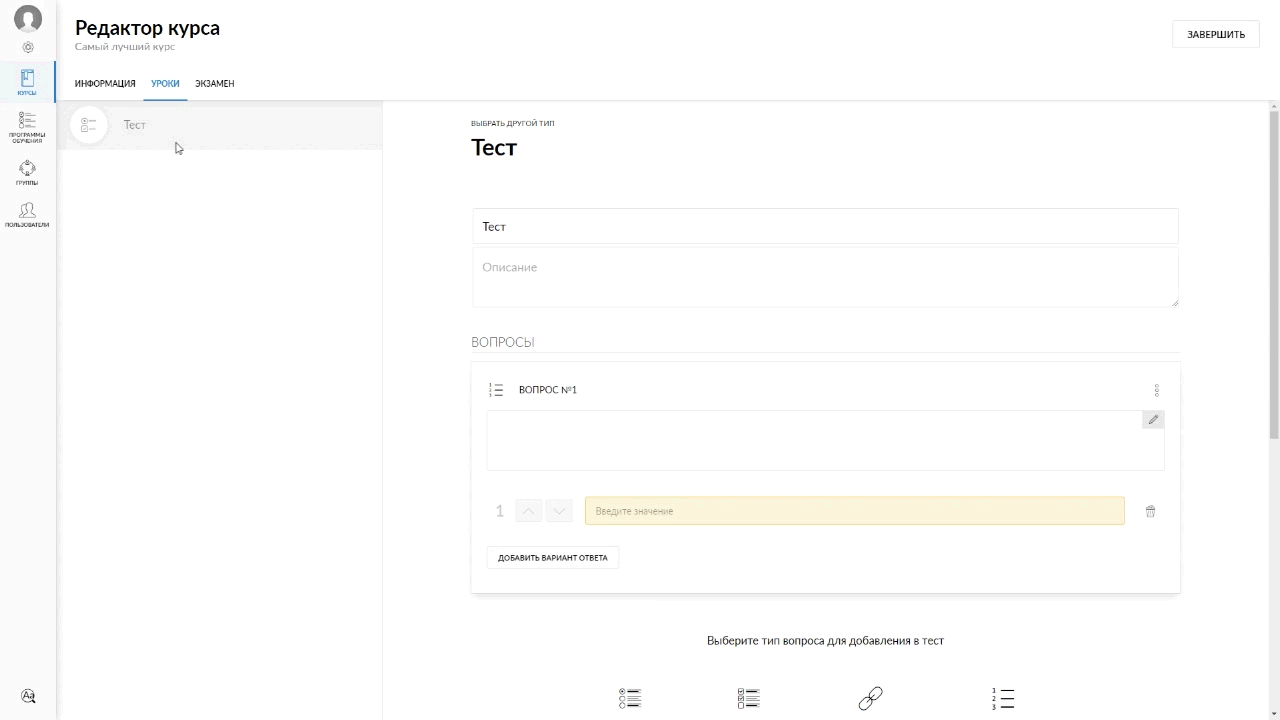Click the Выберите тип вопроса prompt text
This screenshot has height=720, width=1280.
(x=825, y=641)
